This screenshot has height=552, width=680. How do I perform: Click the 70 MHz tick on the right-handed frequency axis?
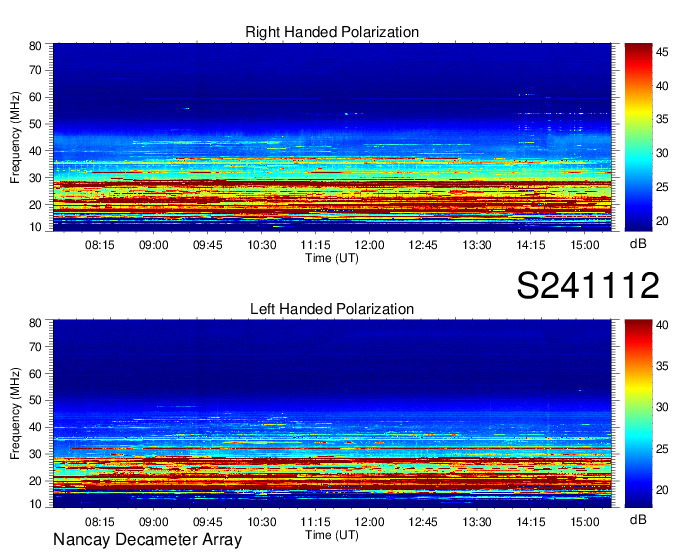[x=35, y=70]
